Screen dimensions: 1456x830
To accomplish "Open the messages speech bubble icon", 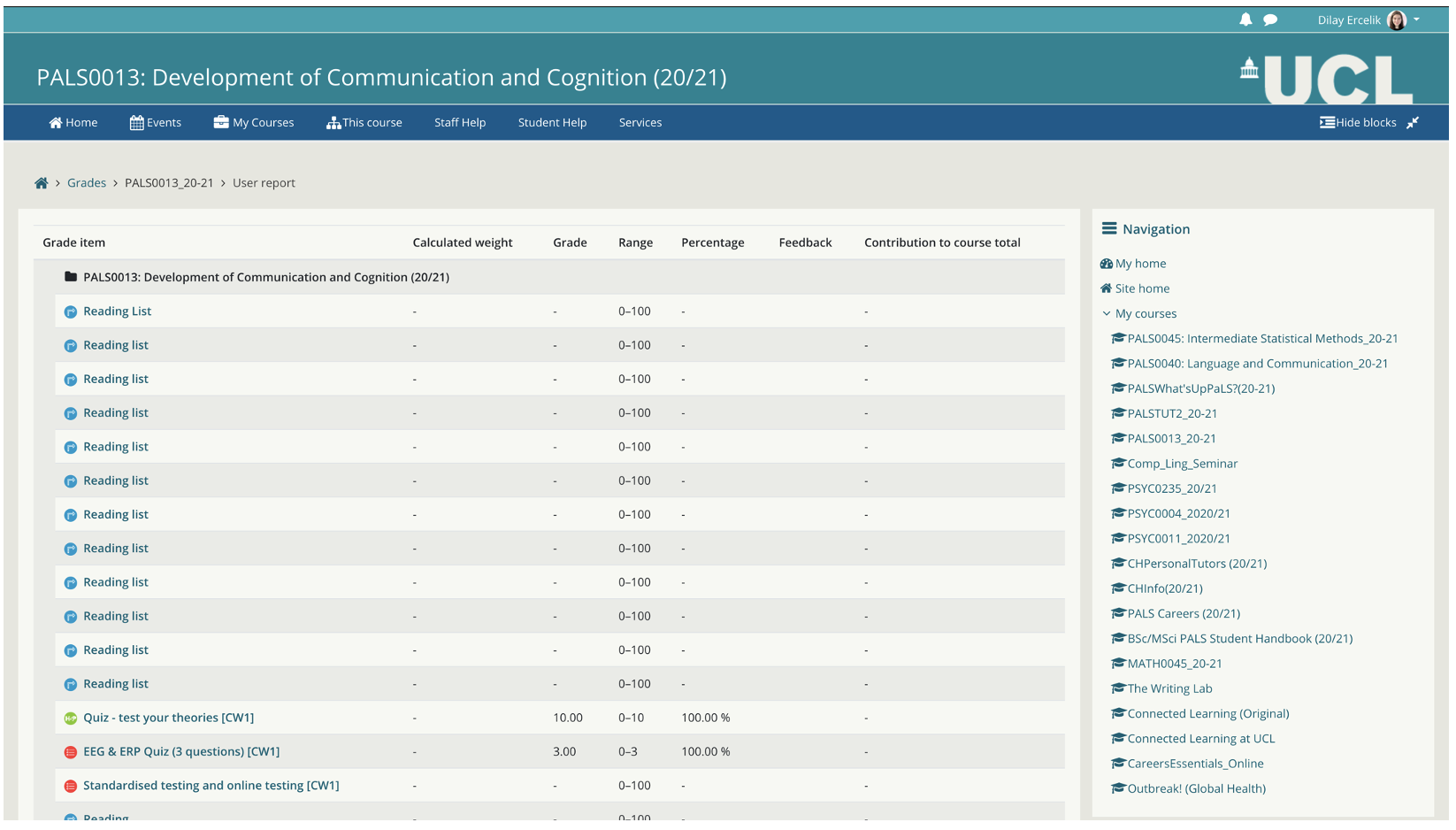I will [1270, 19].
